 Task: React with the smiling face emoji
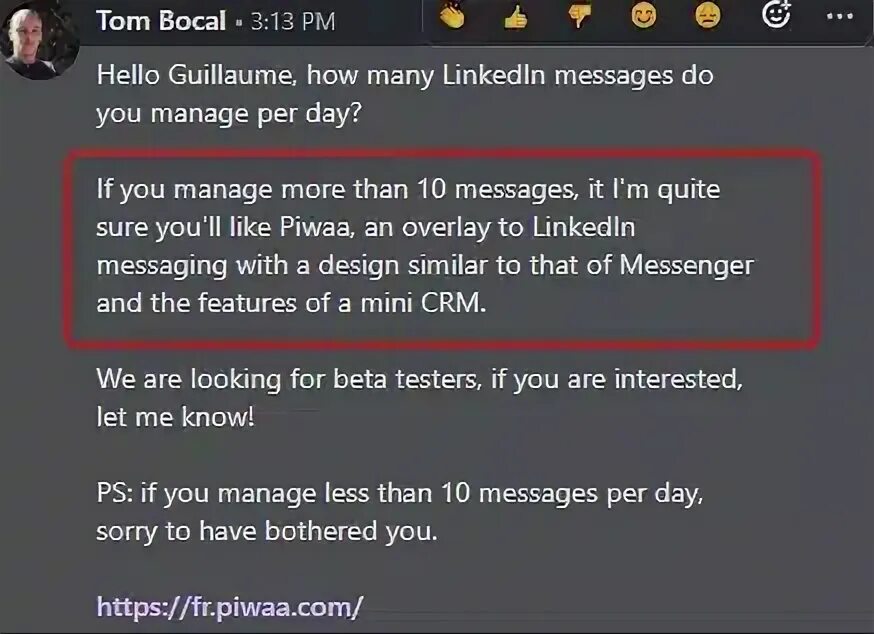pyautogui.click(x=644, y=15)
